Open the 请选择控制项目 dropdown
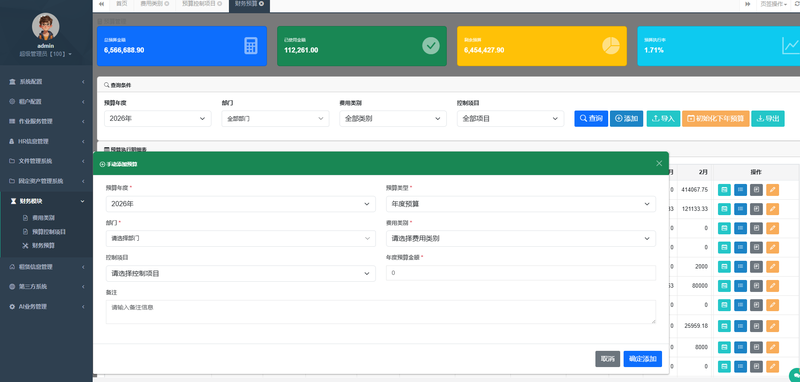800x382 pixels. [x=240, y=273]
